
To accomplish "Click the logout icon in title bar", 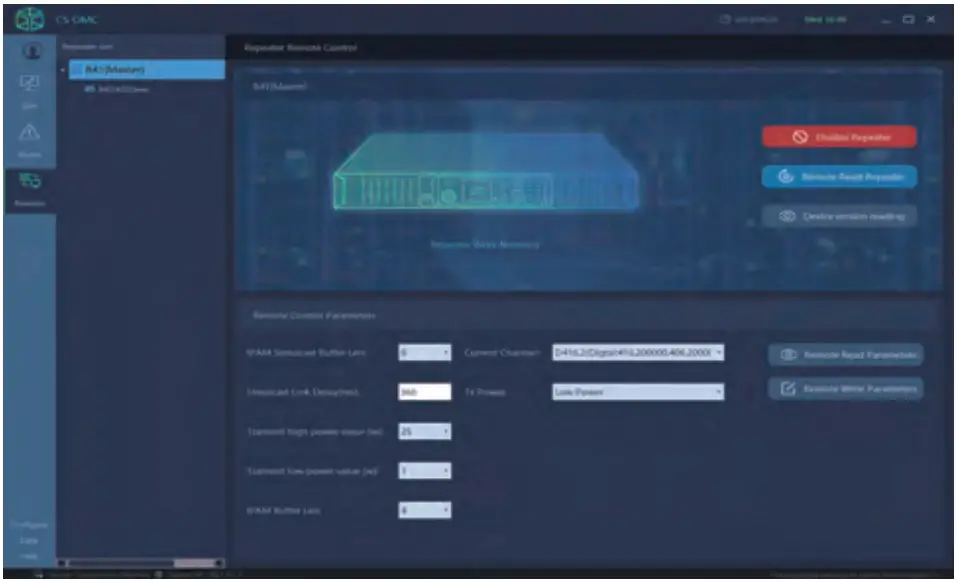I will tap(725, 20).
